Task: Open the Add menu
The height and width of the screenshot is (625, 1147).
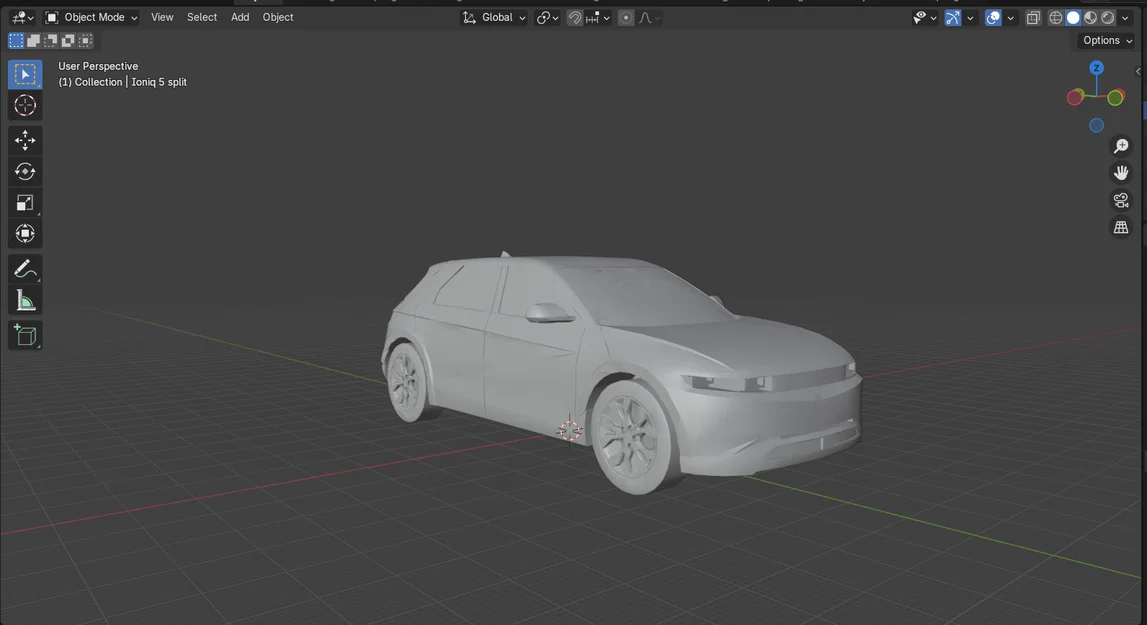Action: [239, 17]
